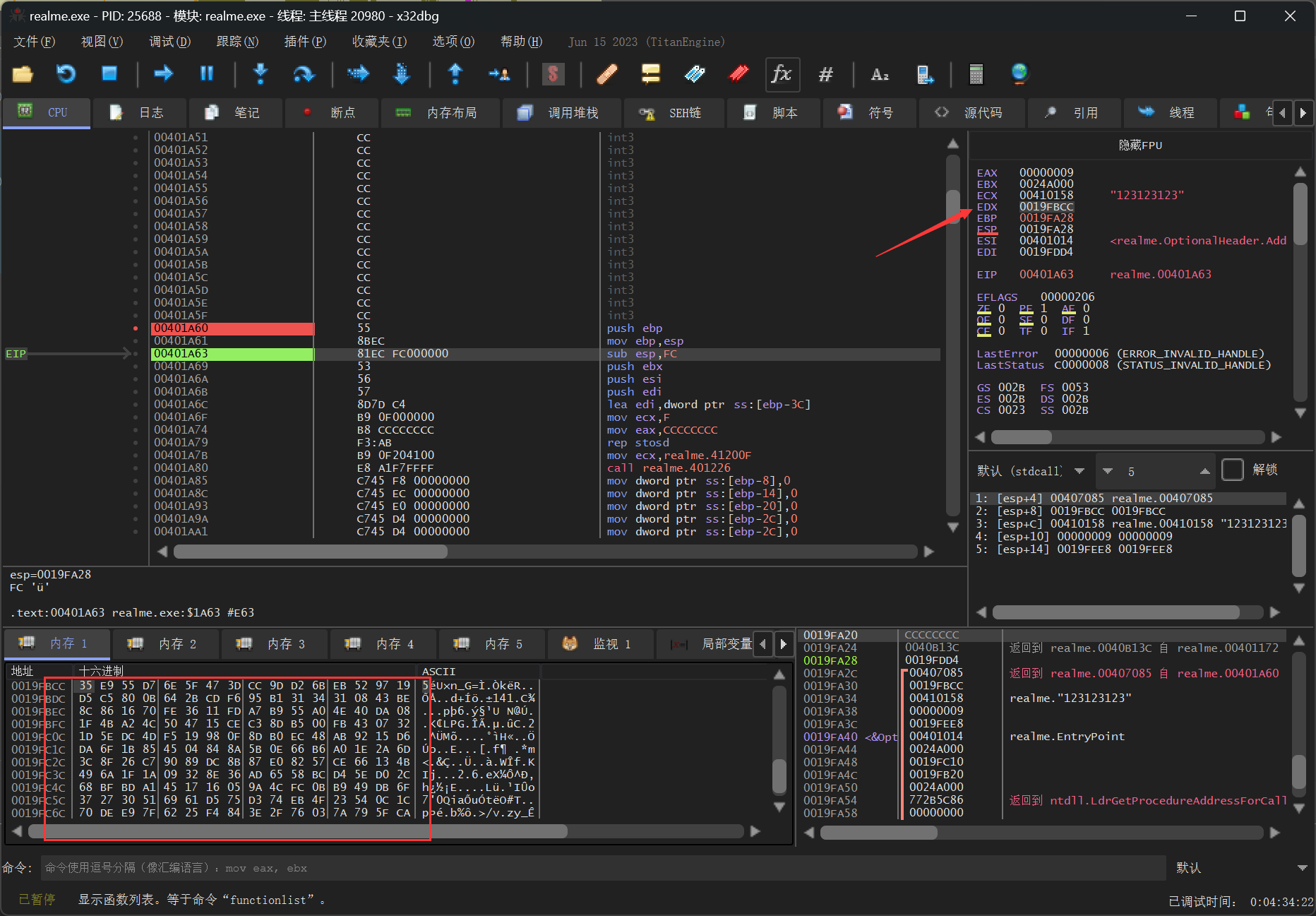Image resolution: width=1316 pixels, height=916 pixels.
Task: Open the calculator icon
Action: (976, 73)
